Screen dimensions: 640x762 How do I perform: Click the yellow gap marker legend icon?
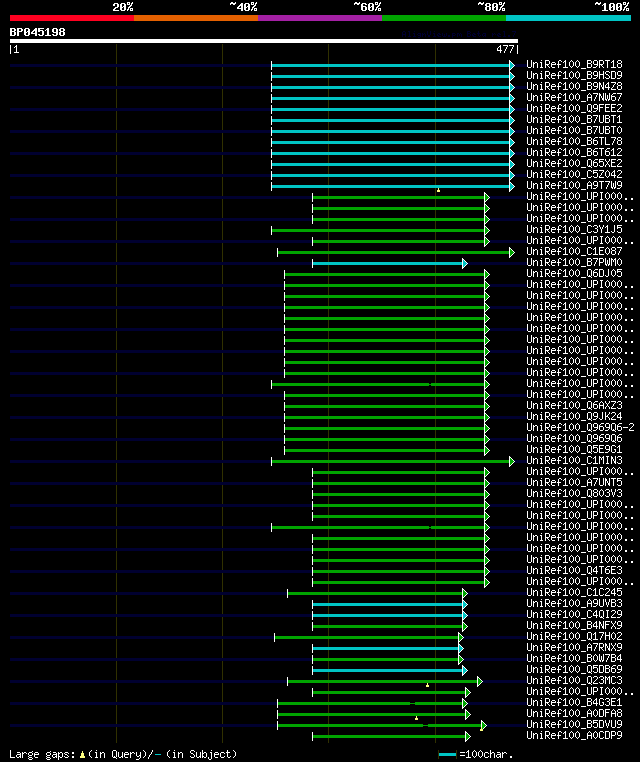click(x=82, y=755)
